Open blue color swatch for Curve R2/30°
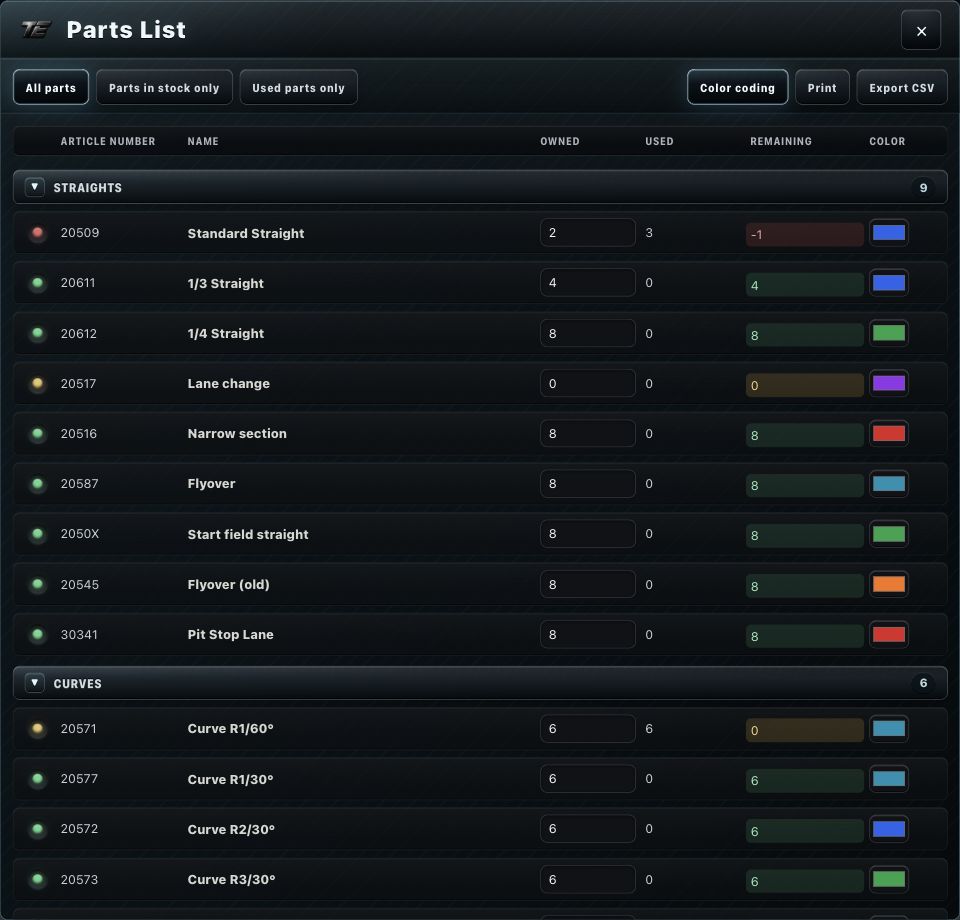The image size is (960, 920). coord(888,829)
